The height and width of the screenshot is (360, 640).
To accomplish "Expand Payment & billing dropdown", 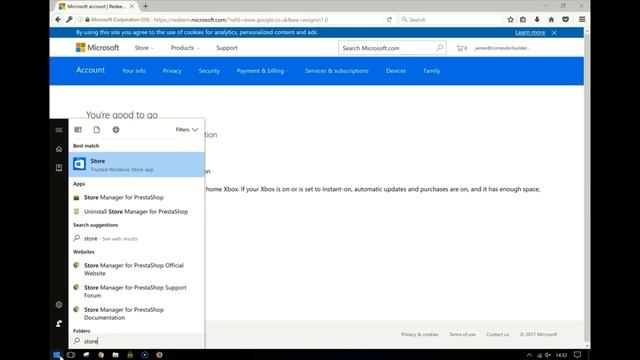I will point(262,71).
